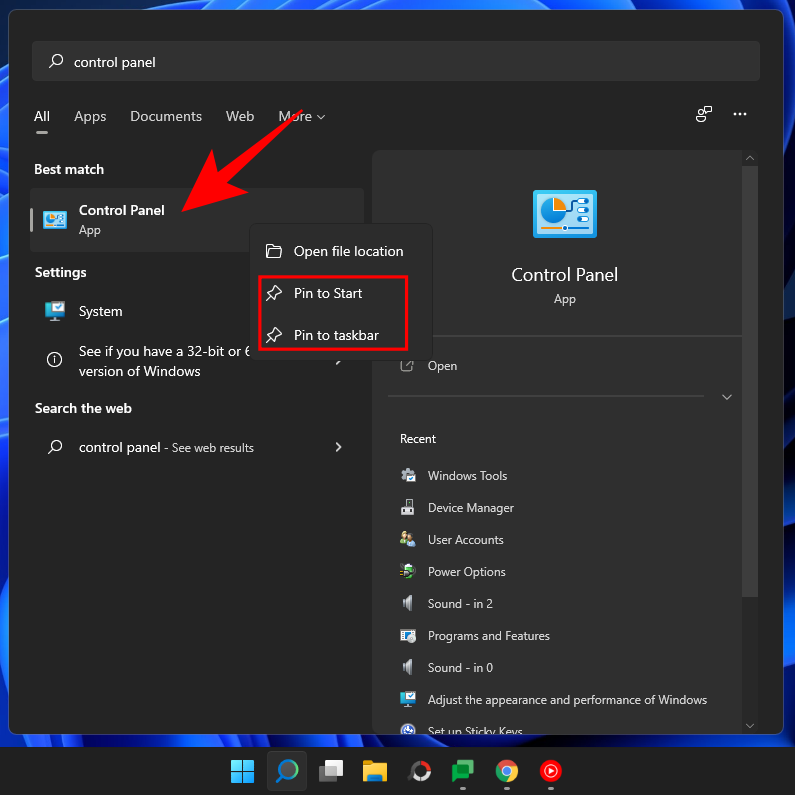Click Open under Control Panel preview
The width and height of the screenshot is (795, 795).
pyautogui.click(x=442, y=366)
